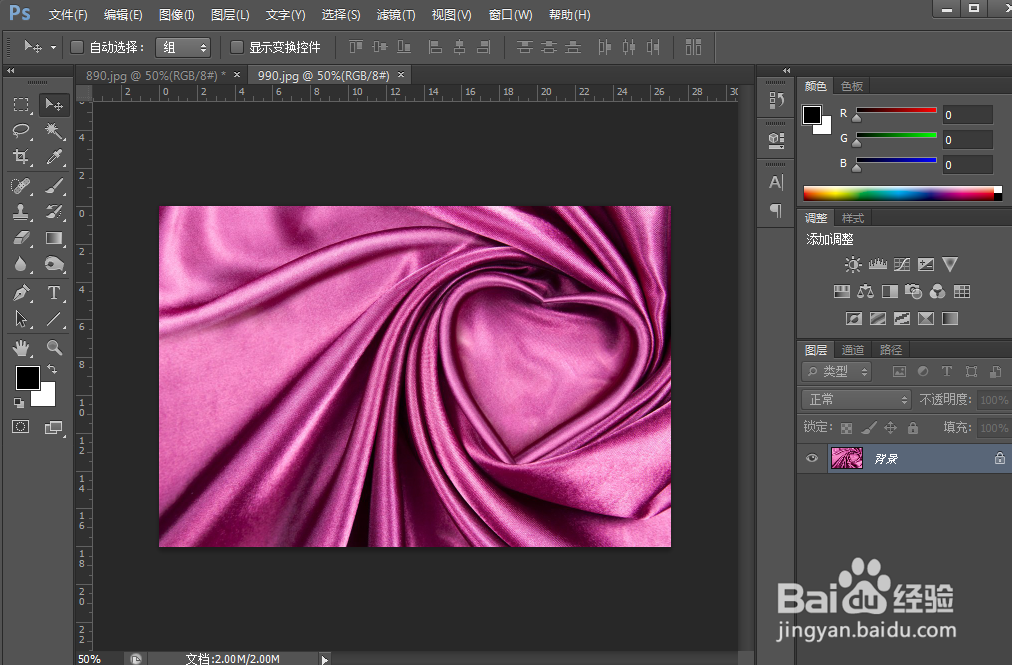This screenshot has height=665, width=1012.
Task: Select the Line tool
Action: coord(54,319)
